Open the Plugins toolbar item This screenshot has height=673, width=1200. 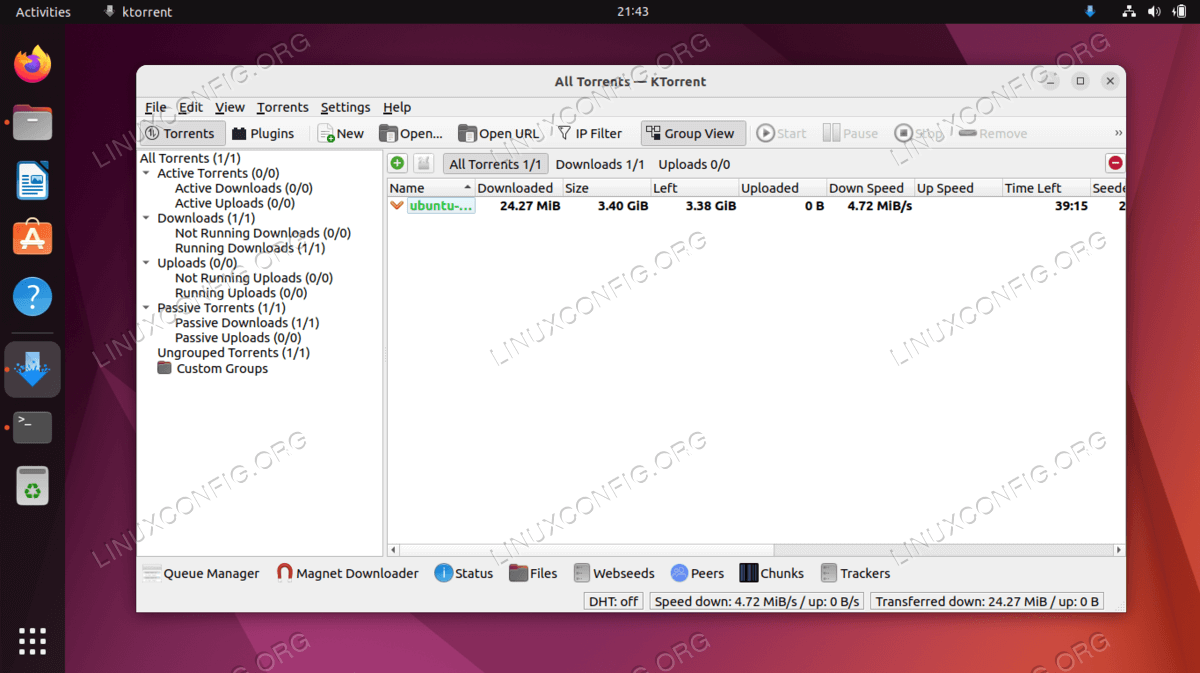point(262,133)
